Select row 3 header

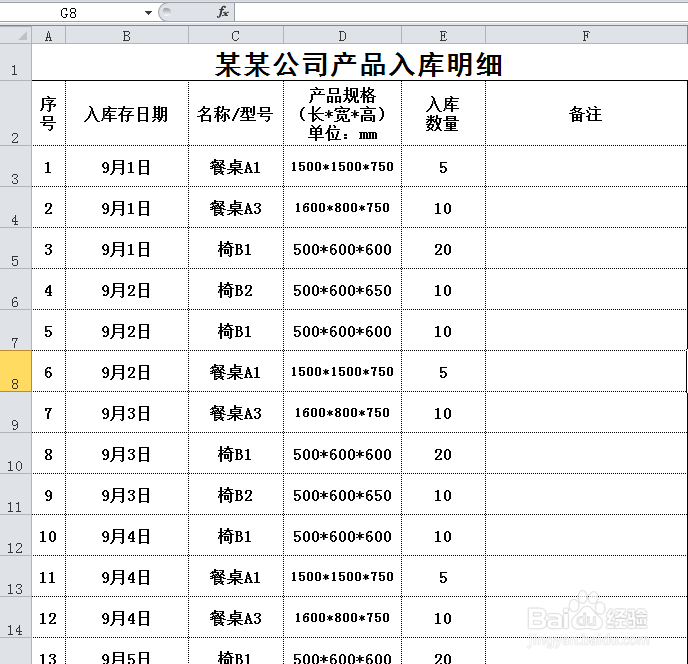[x=15, y=166]
